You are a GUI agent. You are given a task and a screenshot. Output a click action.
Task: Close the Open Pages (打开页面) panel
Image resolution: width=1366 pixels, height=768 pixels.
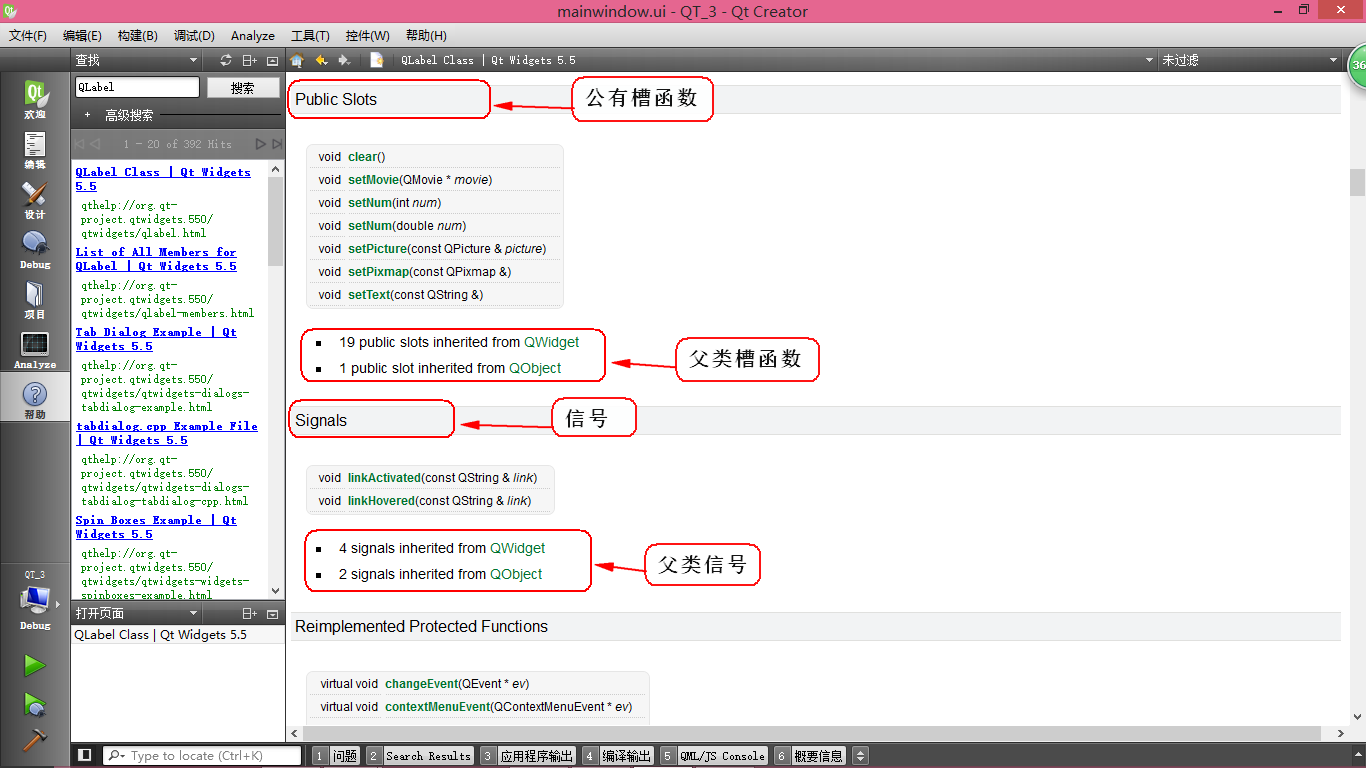coord(273,613)
